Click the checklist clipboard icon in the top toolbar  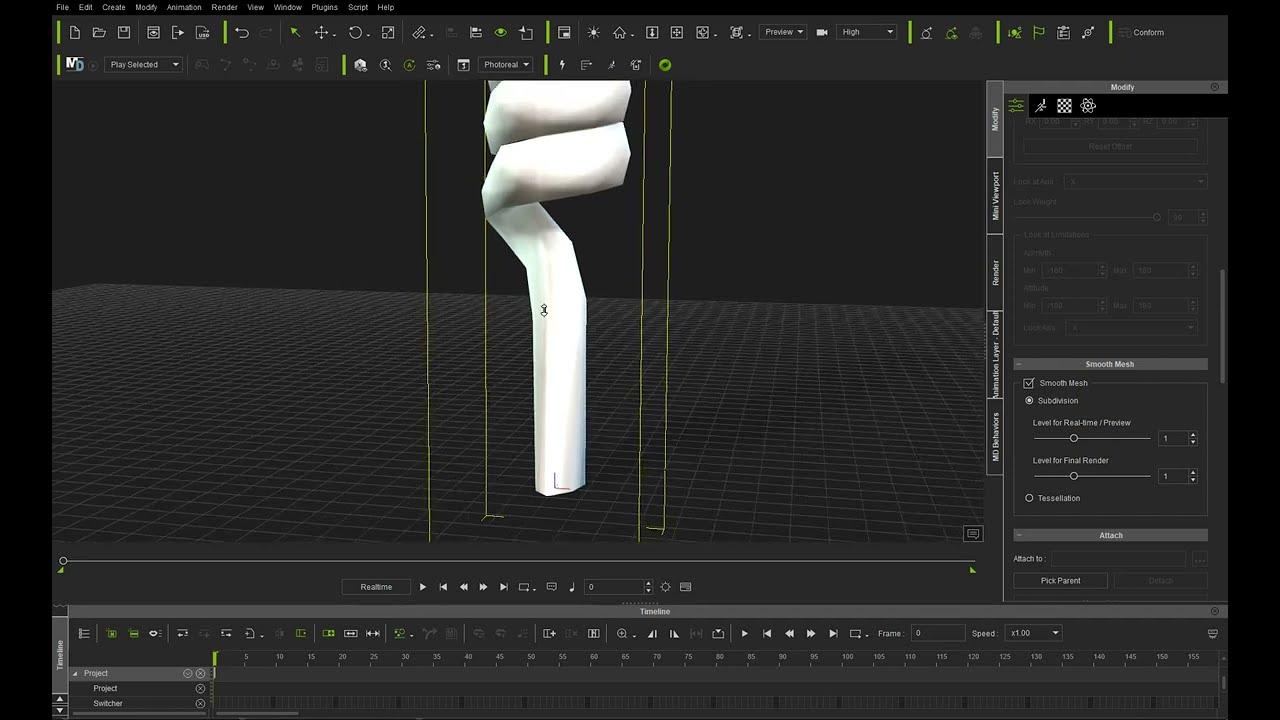(1063, 32)
